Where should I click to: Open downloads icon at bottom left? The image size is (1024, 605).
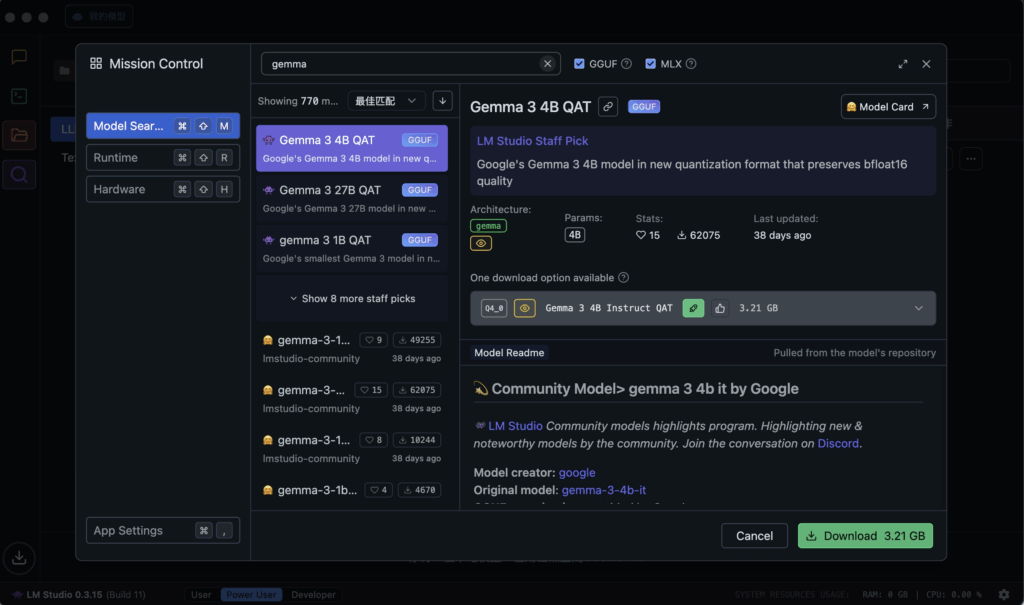pos(19,557)
